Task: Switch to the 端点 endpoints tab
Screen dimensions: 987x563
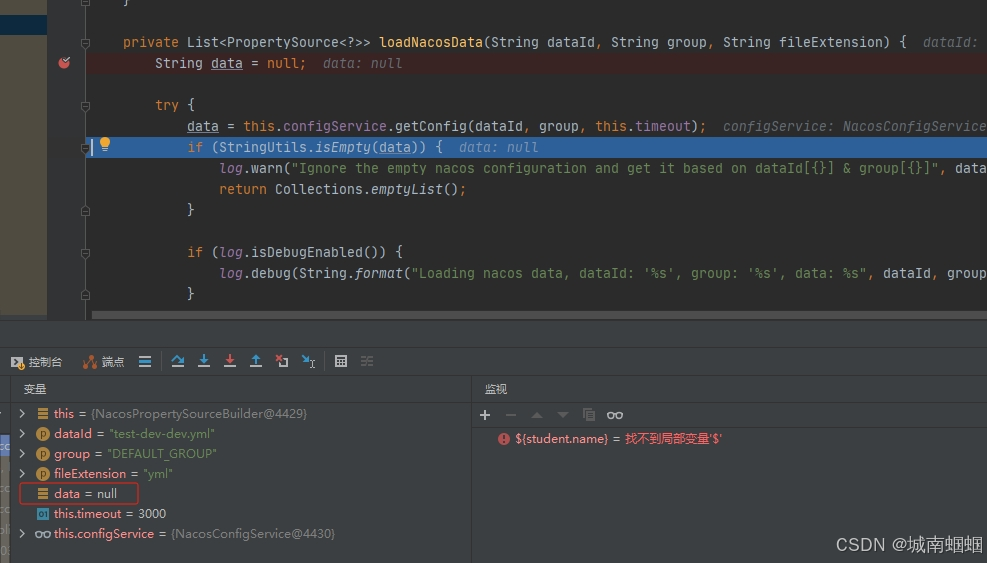Action: pos(103,362)
